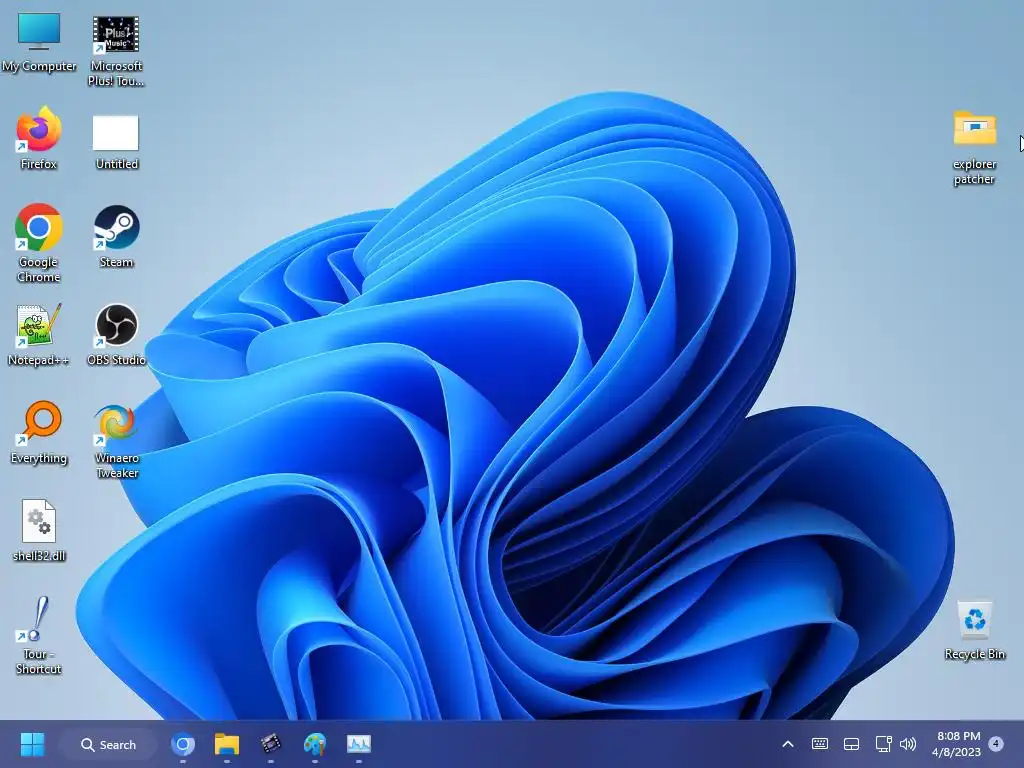
Task: Click the touchpad tray icon
Action: click(x=852, y=744)
